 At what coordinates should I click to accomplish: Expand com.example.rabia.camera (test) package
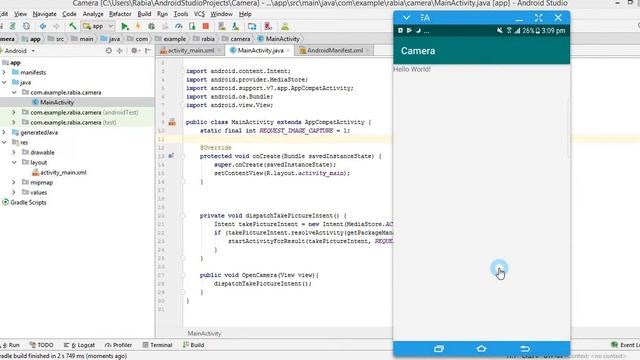[x=14, y=122]
